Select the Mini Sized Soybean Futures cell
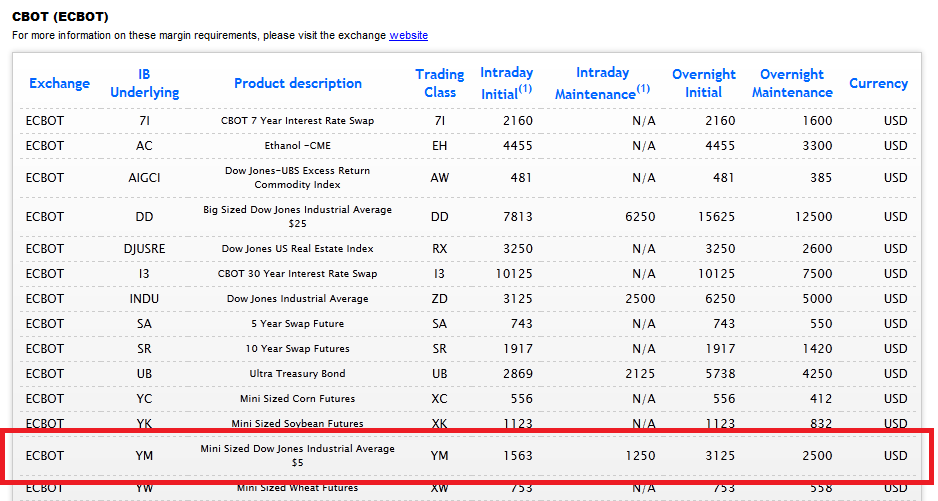The image size is (938, 501). pos(297,423)
